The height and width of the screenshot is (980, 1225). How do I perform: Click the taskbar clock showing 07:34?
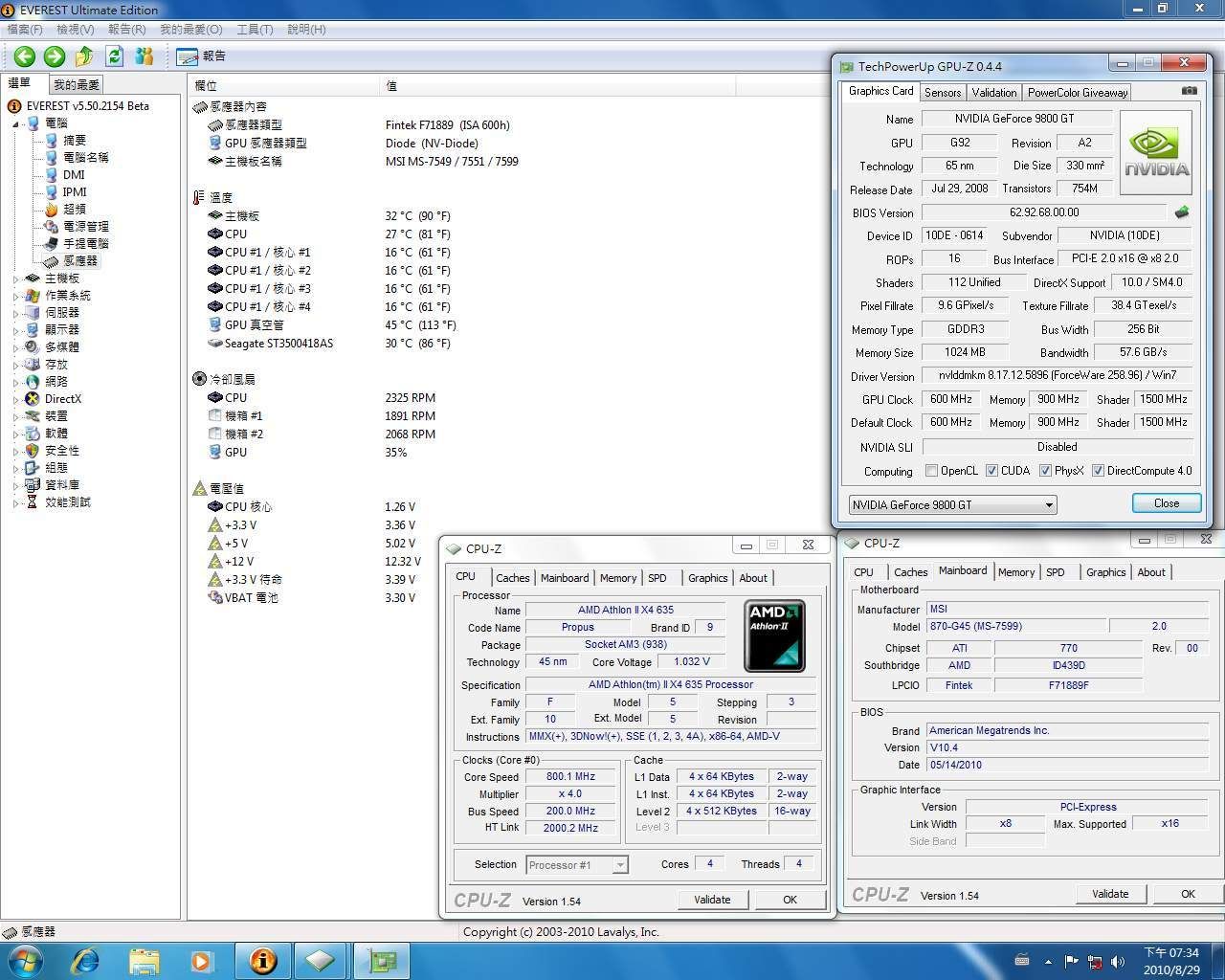tap(1171, 961)
